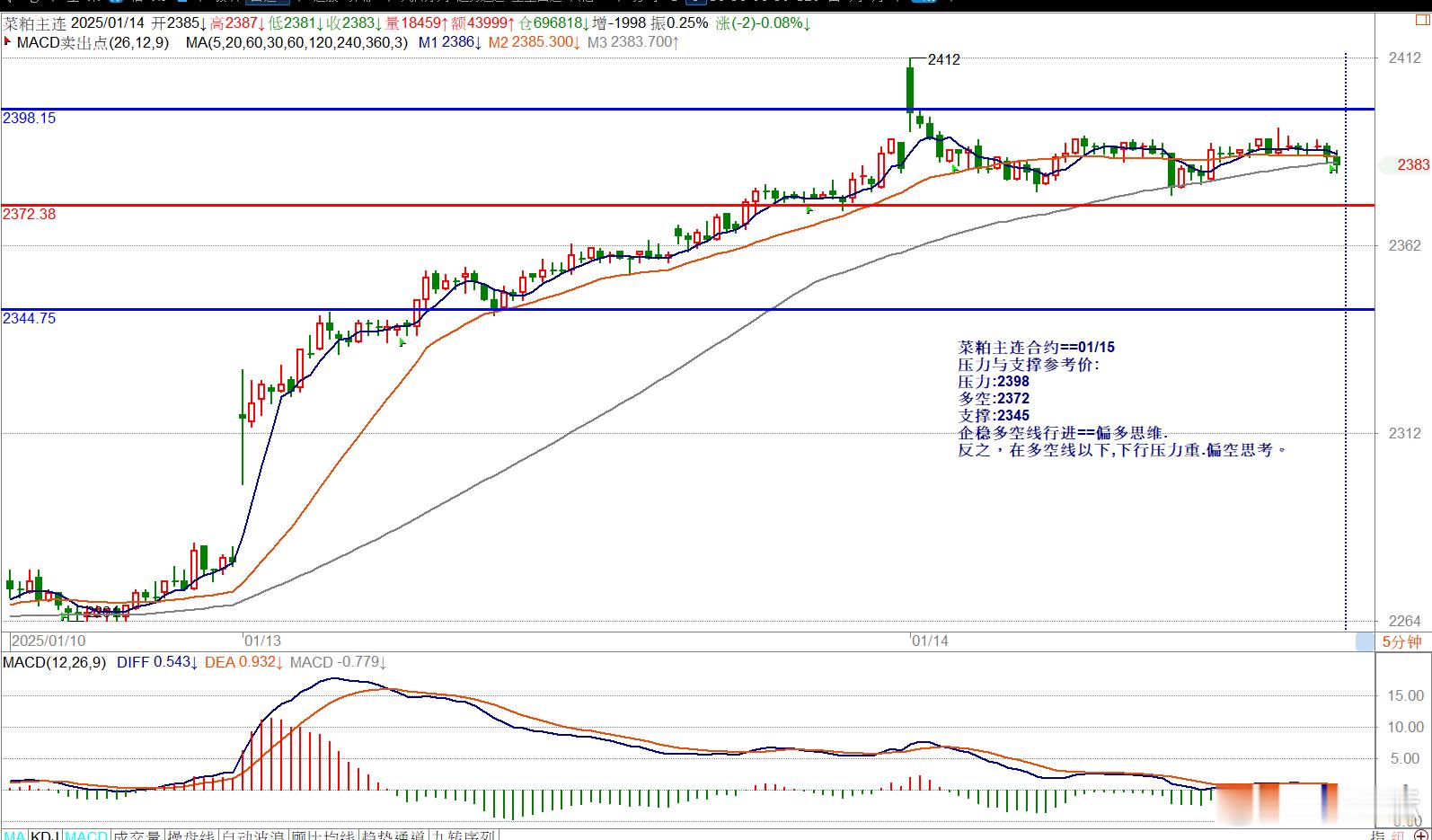
Task: Click the 菜粕主连 contract name
Action: pos(34,23)
